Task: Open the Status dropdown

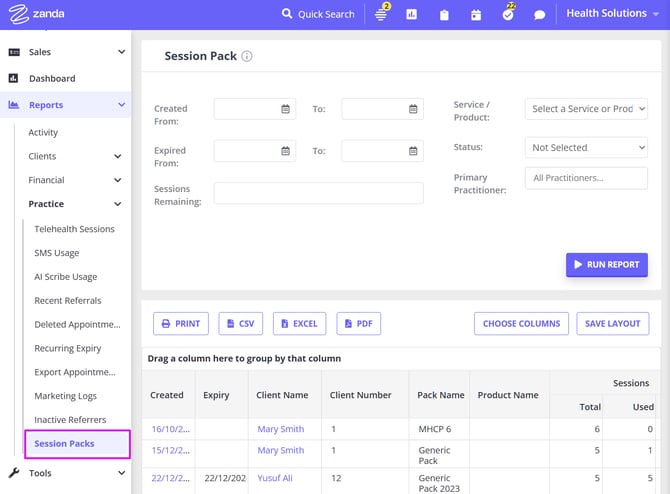Action: coord(586,148)
